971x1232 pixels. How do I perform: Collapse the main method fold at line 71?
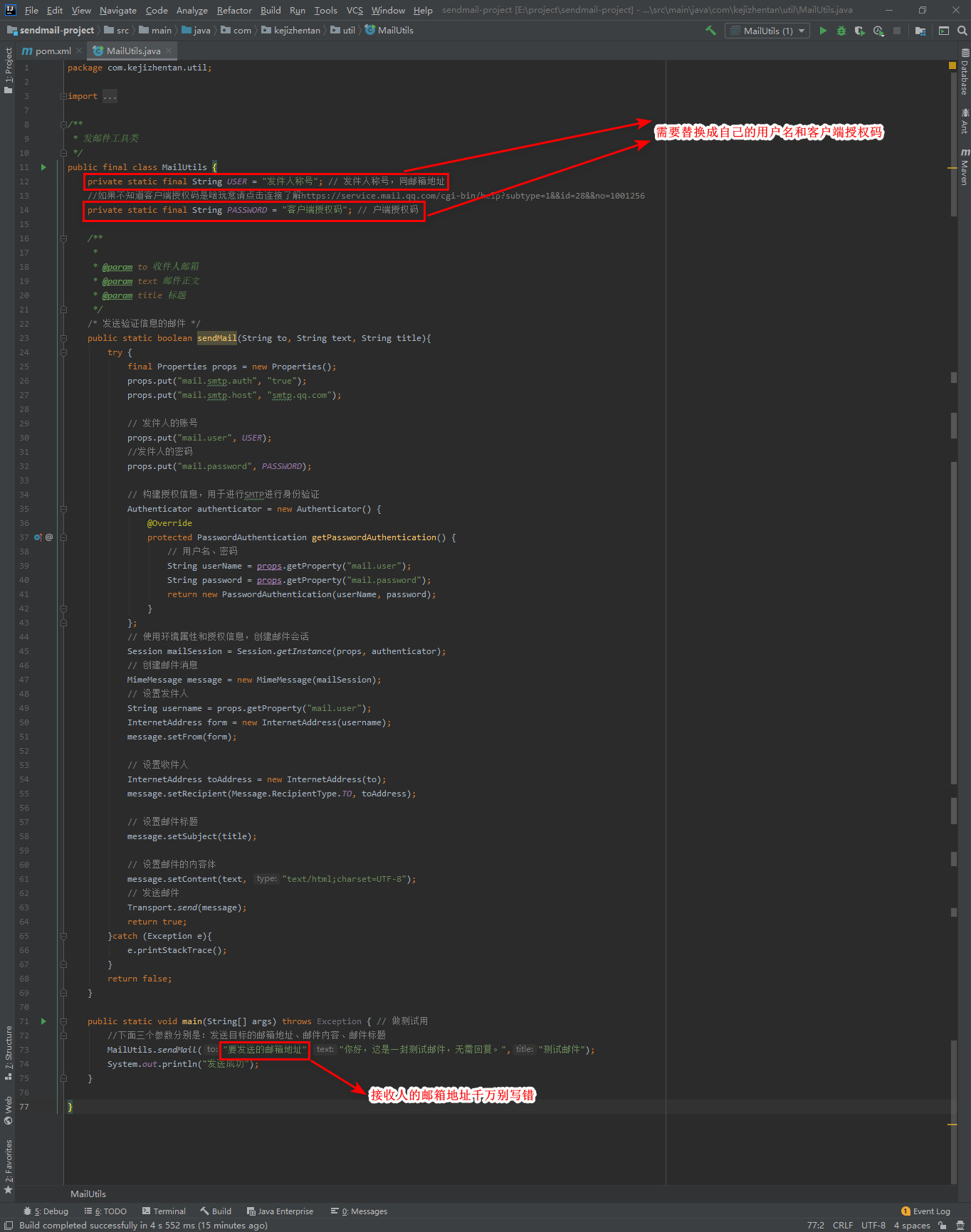tap(63, 1021)
